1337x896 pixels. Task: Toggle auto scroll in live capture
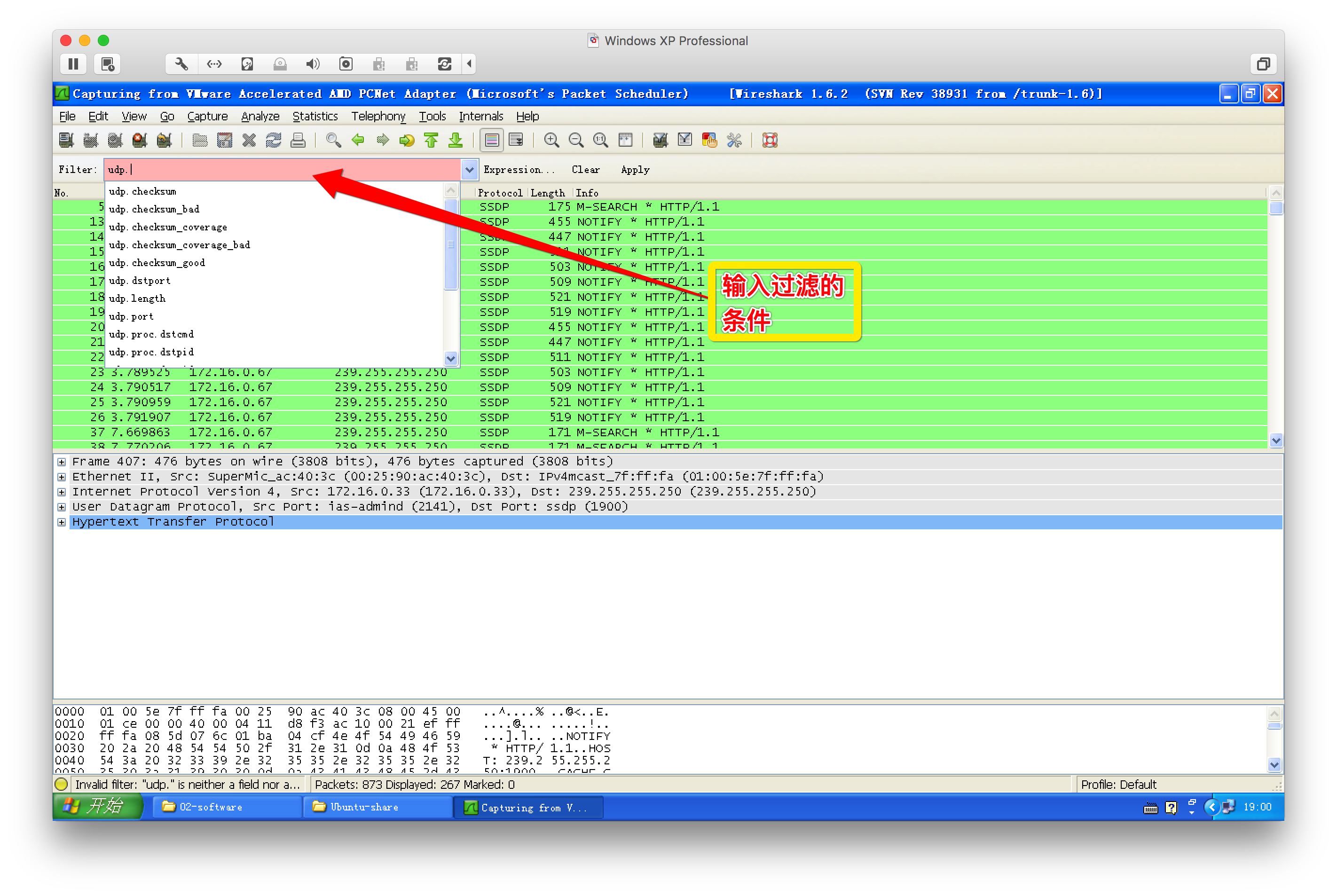pyautogui.click(x=516, y=140)
